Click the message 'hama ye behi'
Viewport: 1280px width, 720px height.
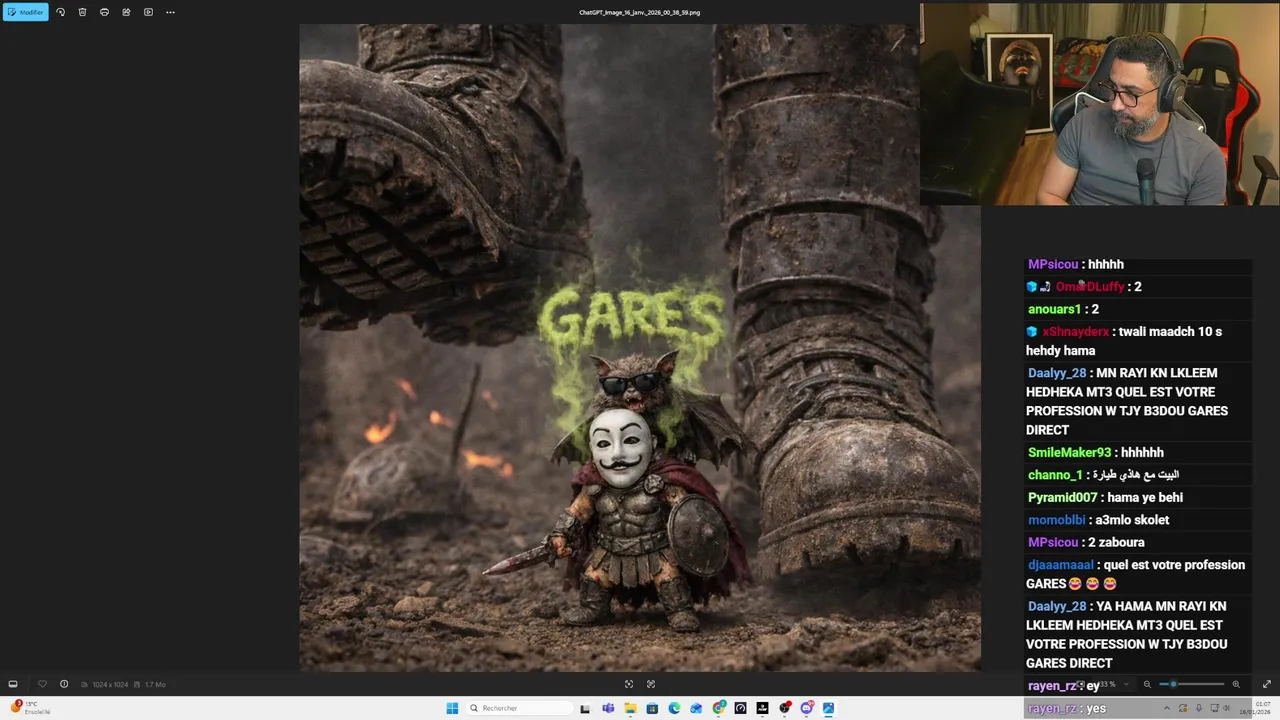pos(1145,498)
